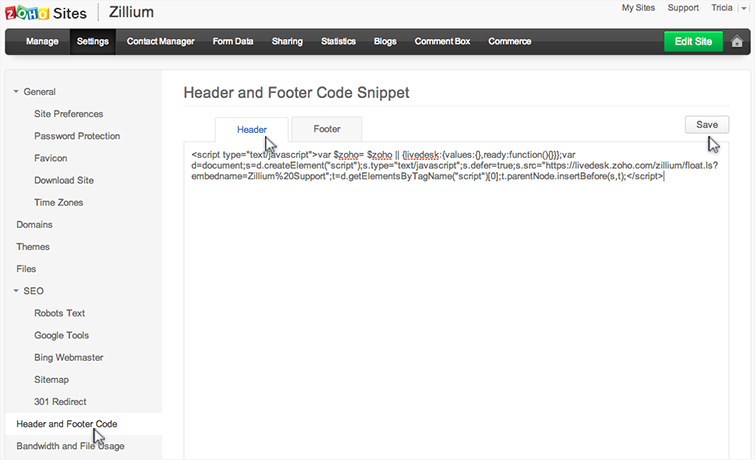
Task: Open Bandwidth and File Usage
Action: (70, 447)
